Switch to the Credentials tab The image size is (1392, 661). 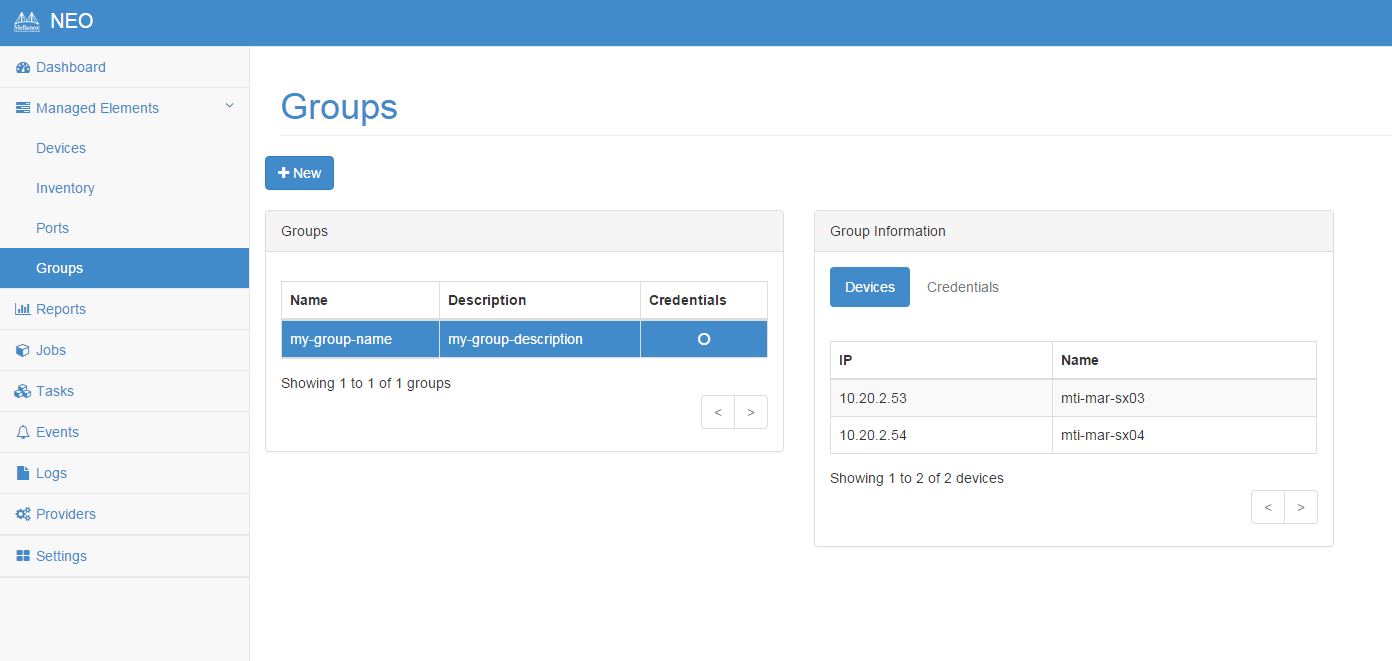(962, 287)
